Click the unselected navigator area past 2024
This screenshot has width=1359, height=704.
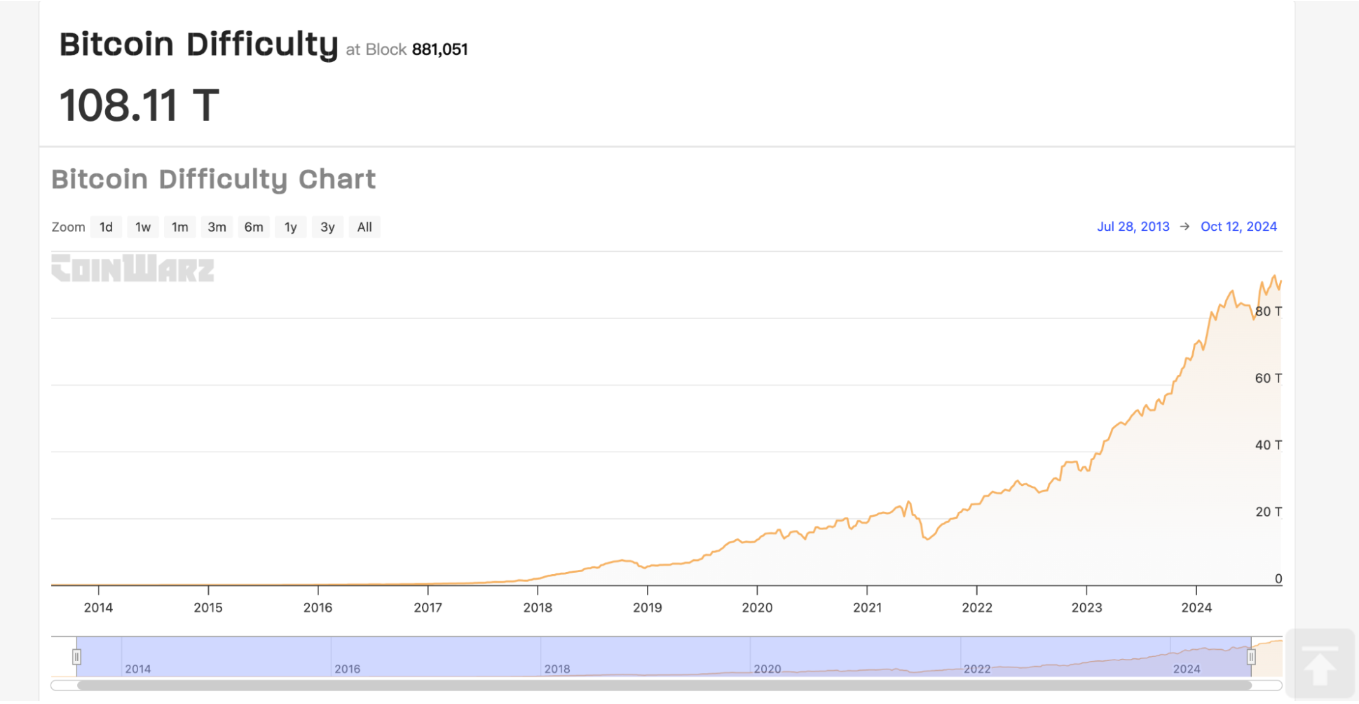(x=1268, y=655)
